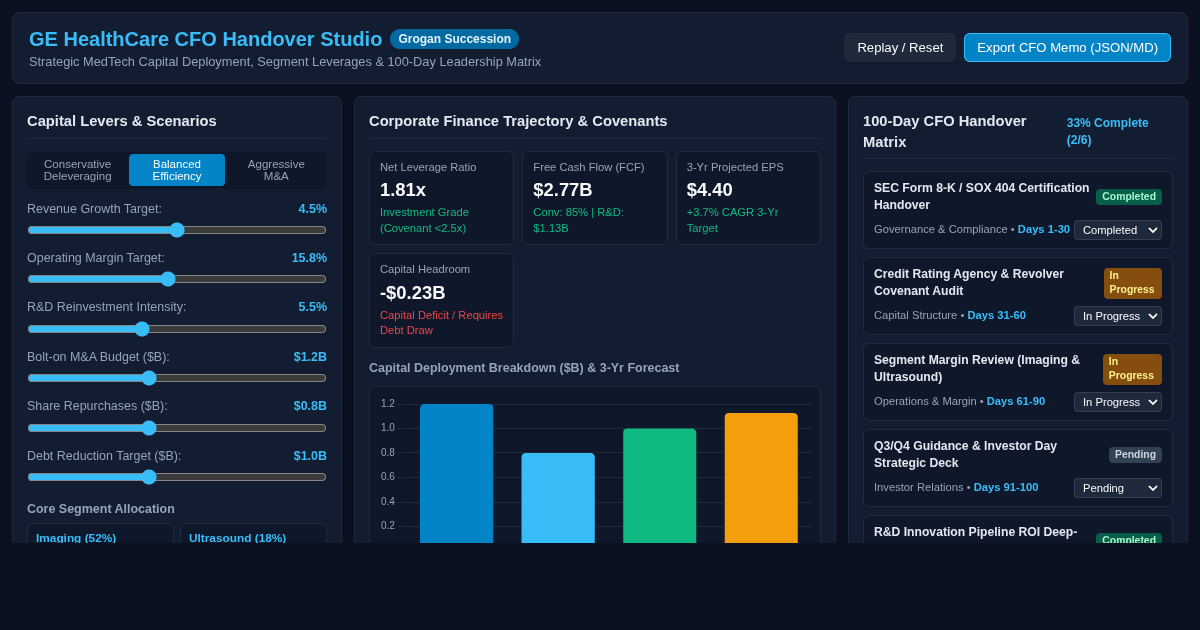
Task: Click the 'Days 1-30' label
Action: pos(1044,229)
